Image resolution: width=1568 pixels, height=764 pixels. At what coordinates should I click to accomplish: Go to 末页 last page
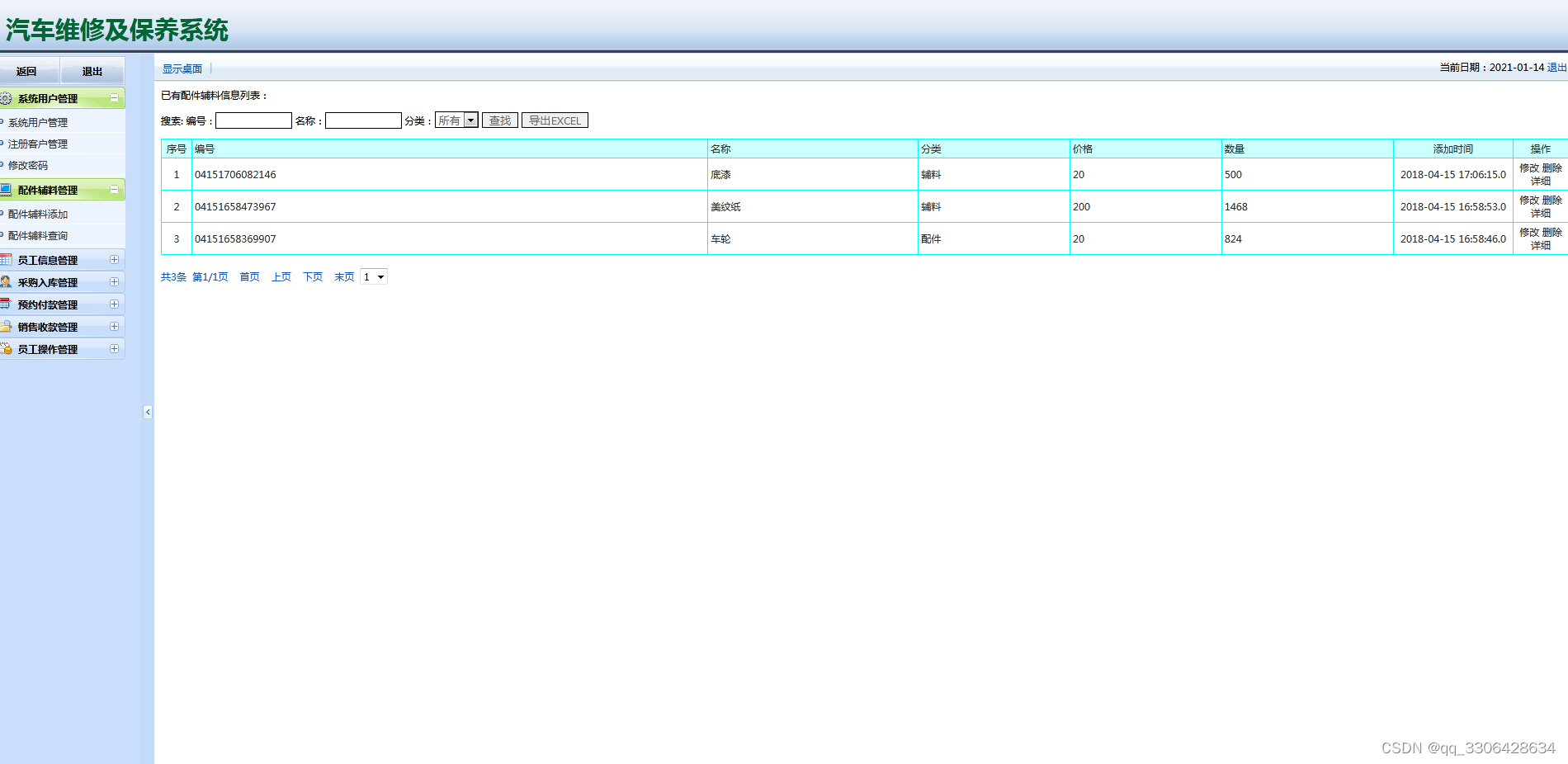pos(344,277)
